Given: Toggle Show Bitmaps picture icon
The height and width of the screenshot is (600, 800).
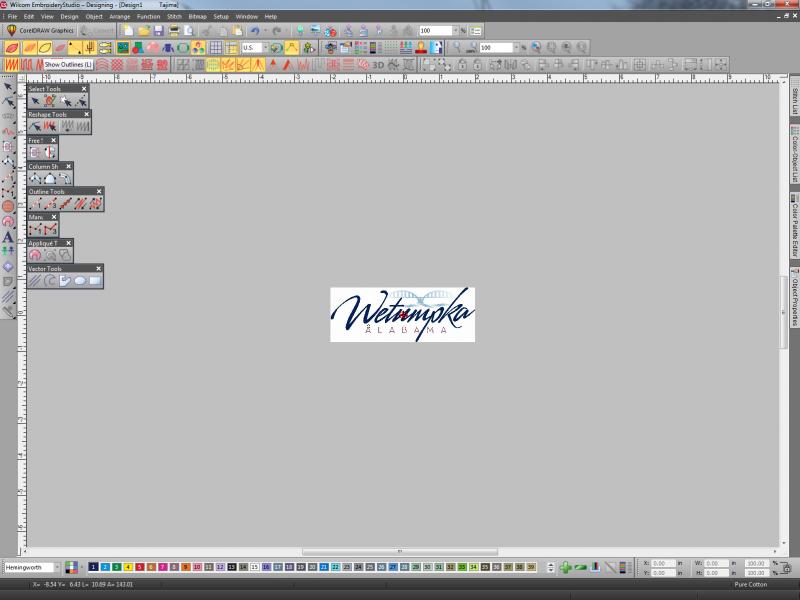Looking at the screenshot, I should 122,48.
